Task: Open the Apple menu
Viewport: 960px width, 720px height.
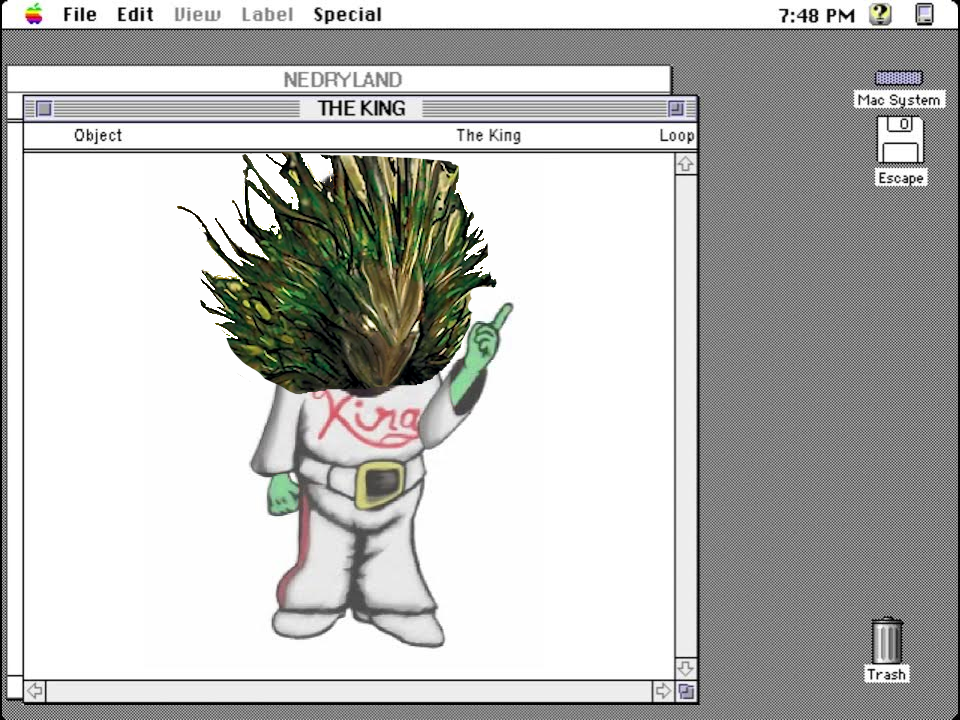Action: coord(34,14)
